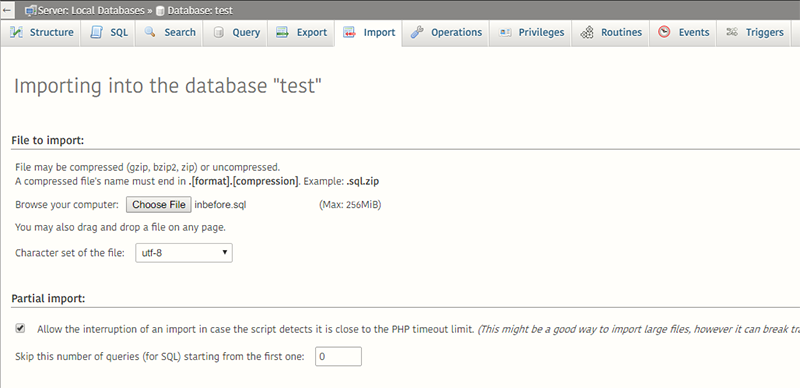Select the Import tab
This screenshot has height=388, width=800.
tap(368, 32)
